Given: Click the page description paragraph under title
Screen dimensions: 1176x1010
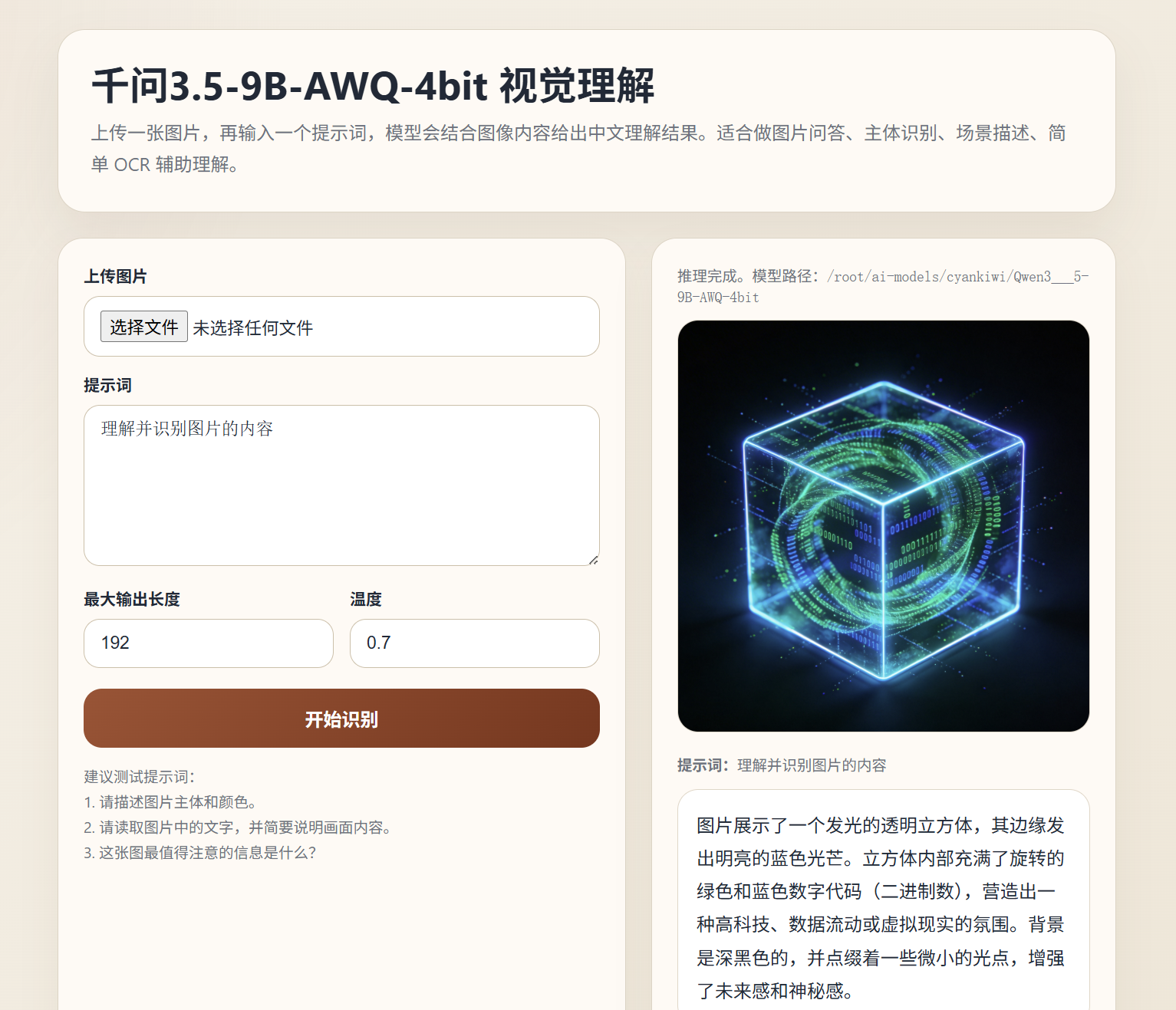Looking at the screenshot, I should [578, 149].
